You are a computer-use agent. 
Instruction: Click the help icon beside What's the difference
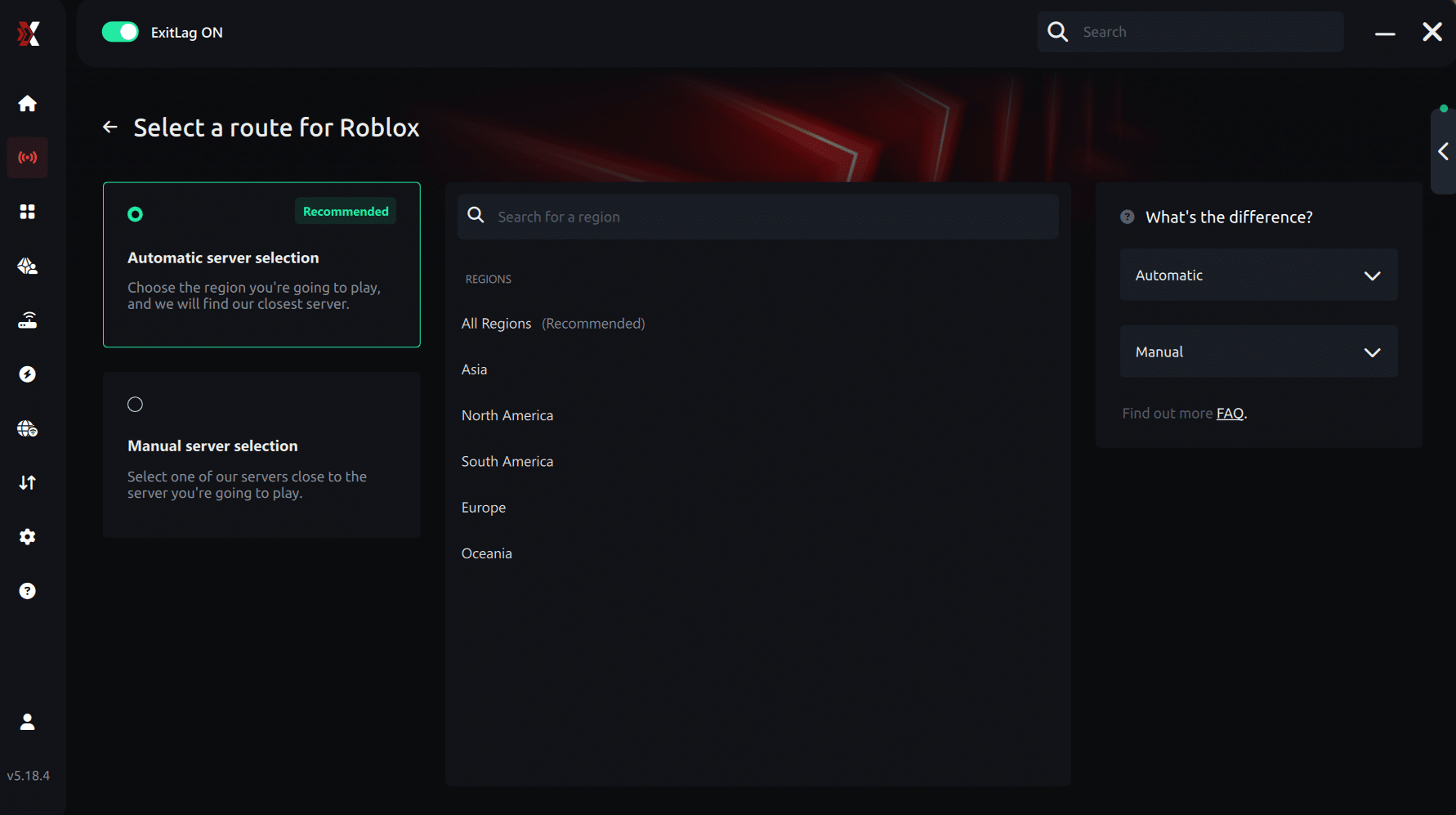click(x=1128, y=217)
